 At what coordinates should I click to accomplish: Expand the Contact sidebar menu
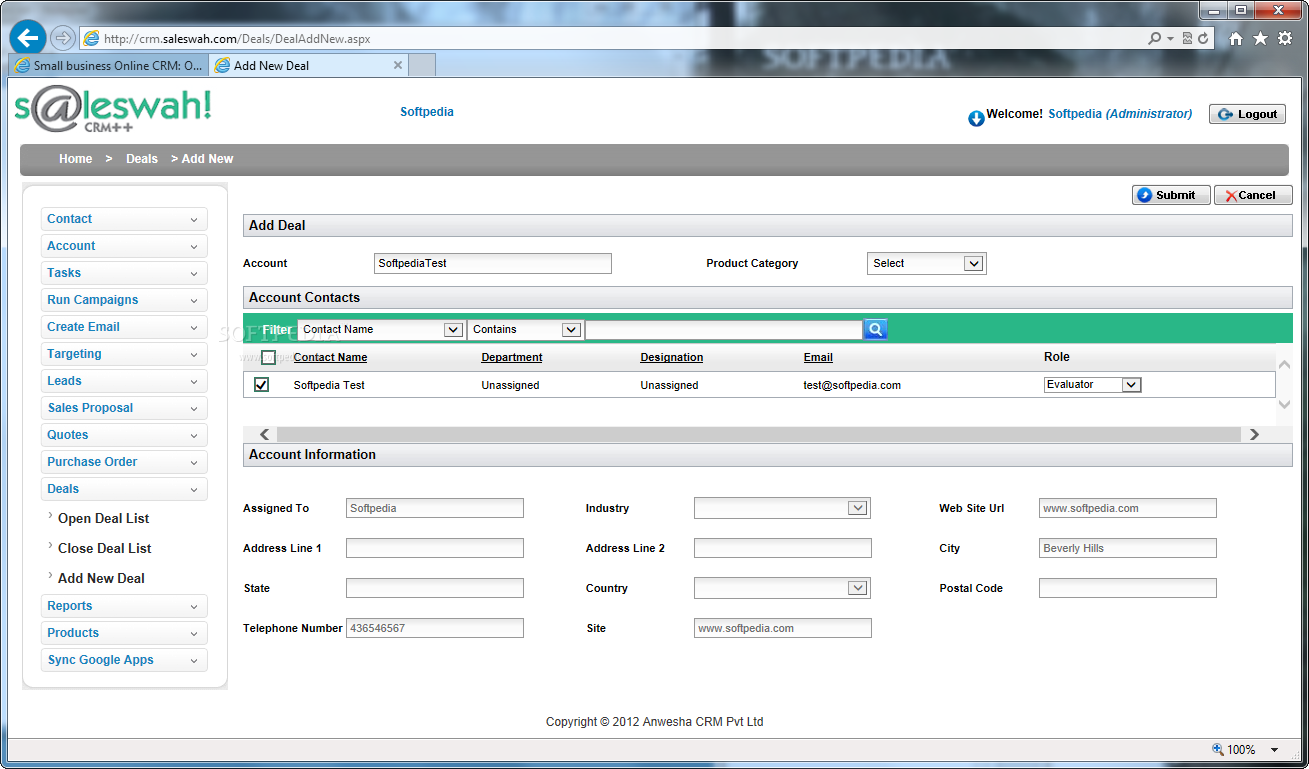click(124, 219)
